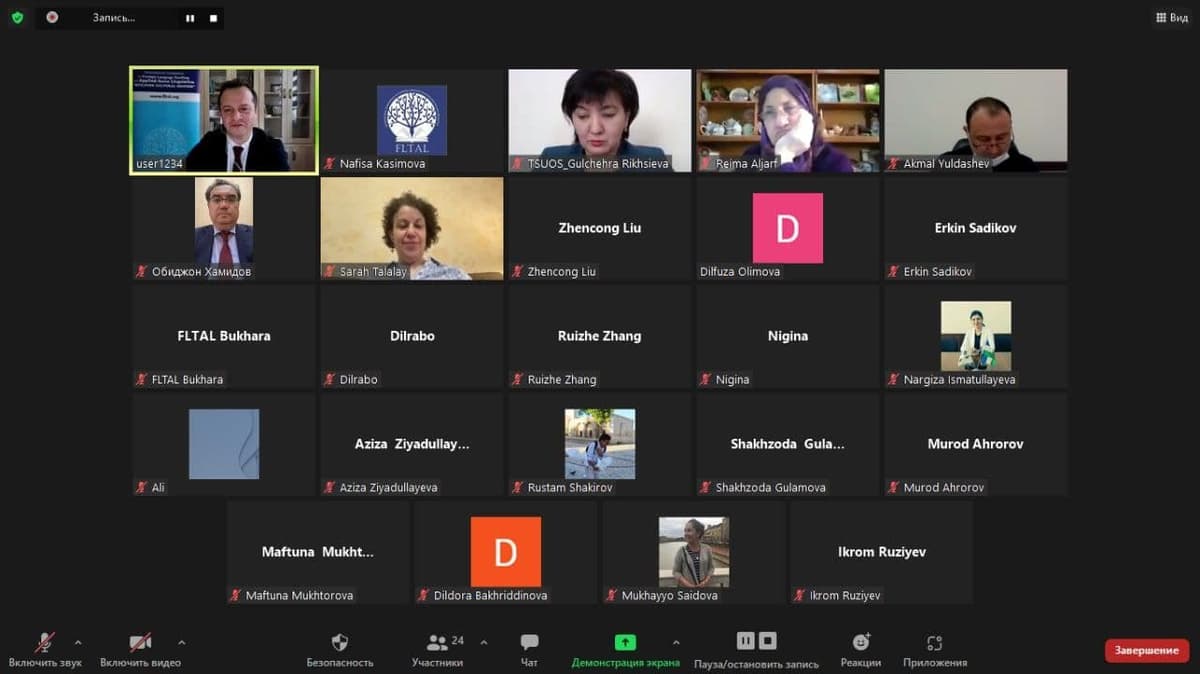Click the 'Запись...' recording status text
The height and width of the screenshot is (674, 1200).
(114, 18)
